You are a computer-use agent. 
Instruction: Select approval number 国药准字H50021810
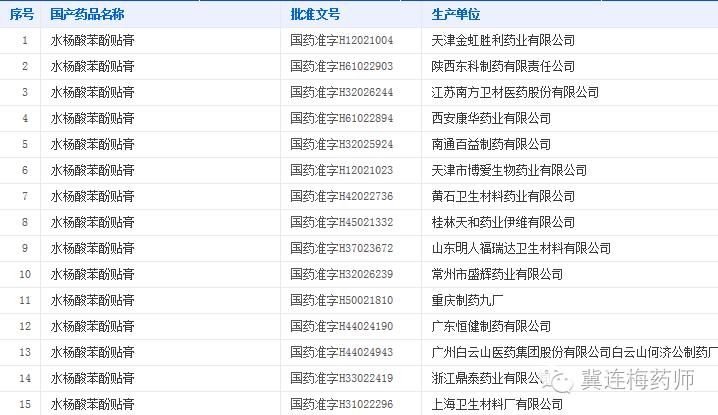[342, 300]
